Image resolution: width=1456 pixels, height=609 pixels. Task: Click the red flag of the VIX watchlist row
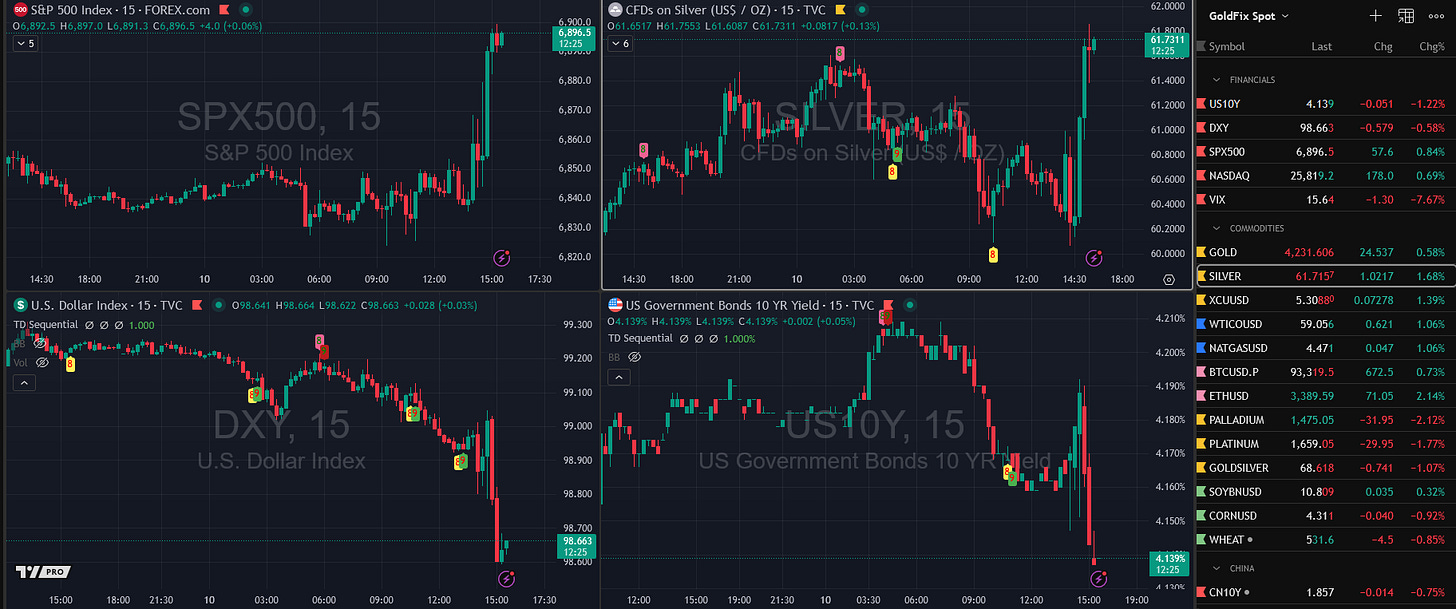[x=1199, y=200]
